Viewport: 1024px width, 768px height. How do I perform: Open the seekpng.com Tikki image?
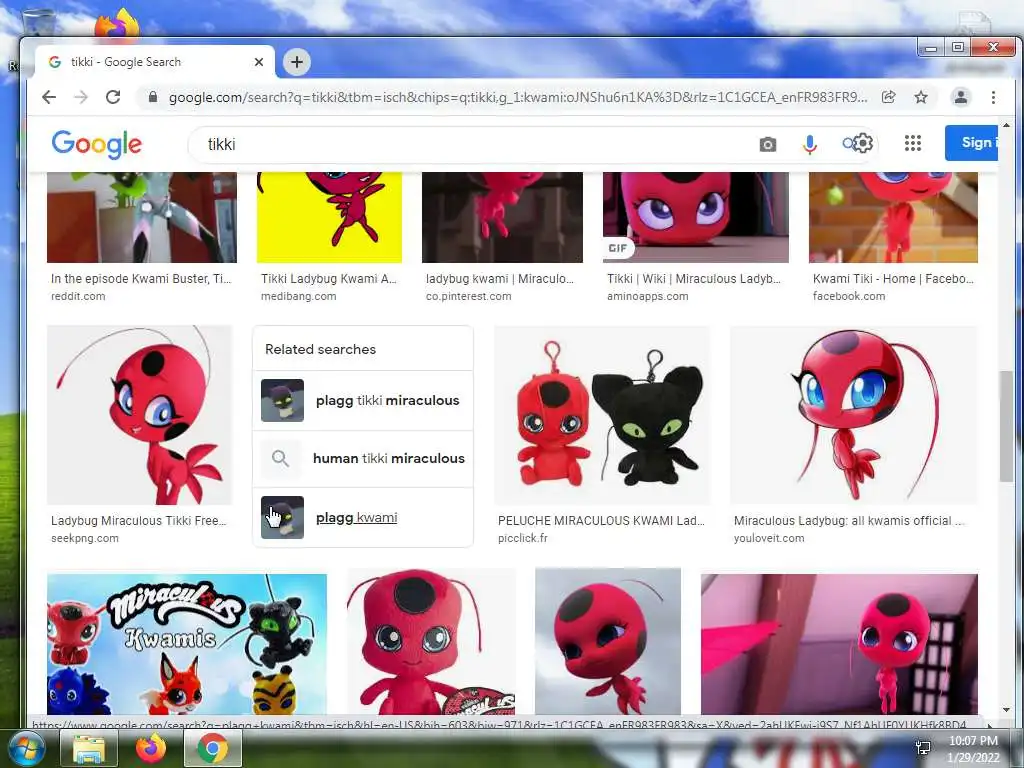pos(140,415)
